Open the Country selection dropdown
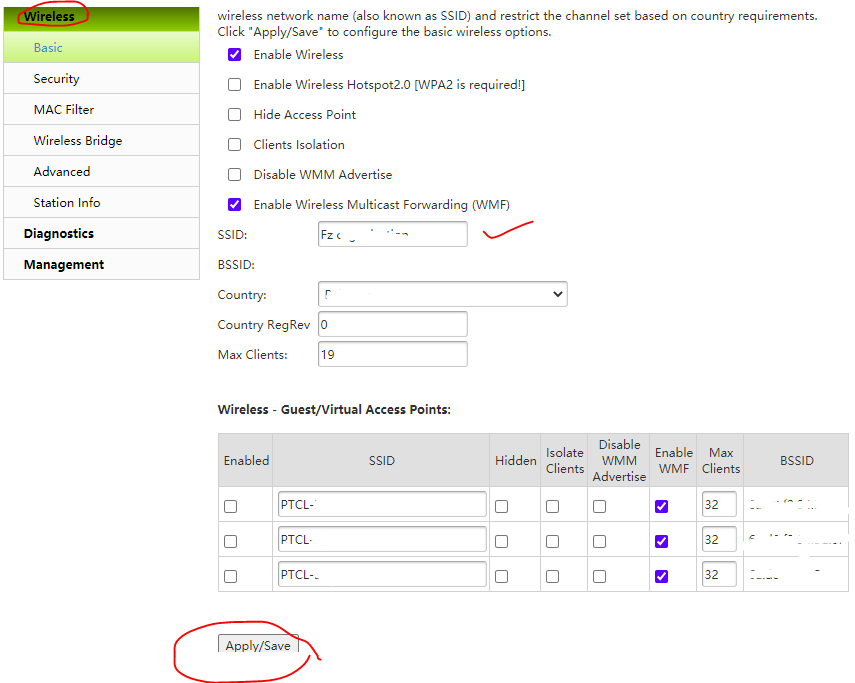 (442, 294)
